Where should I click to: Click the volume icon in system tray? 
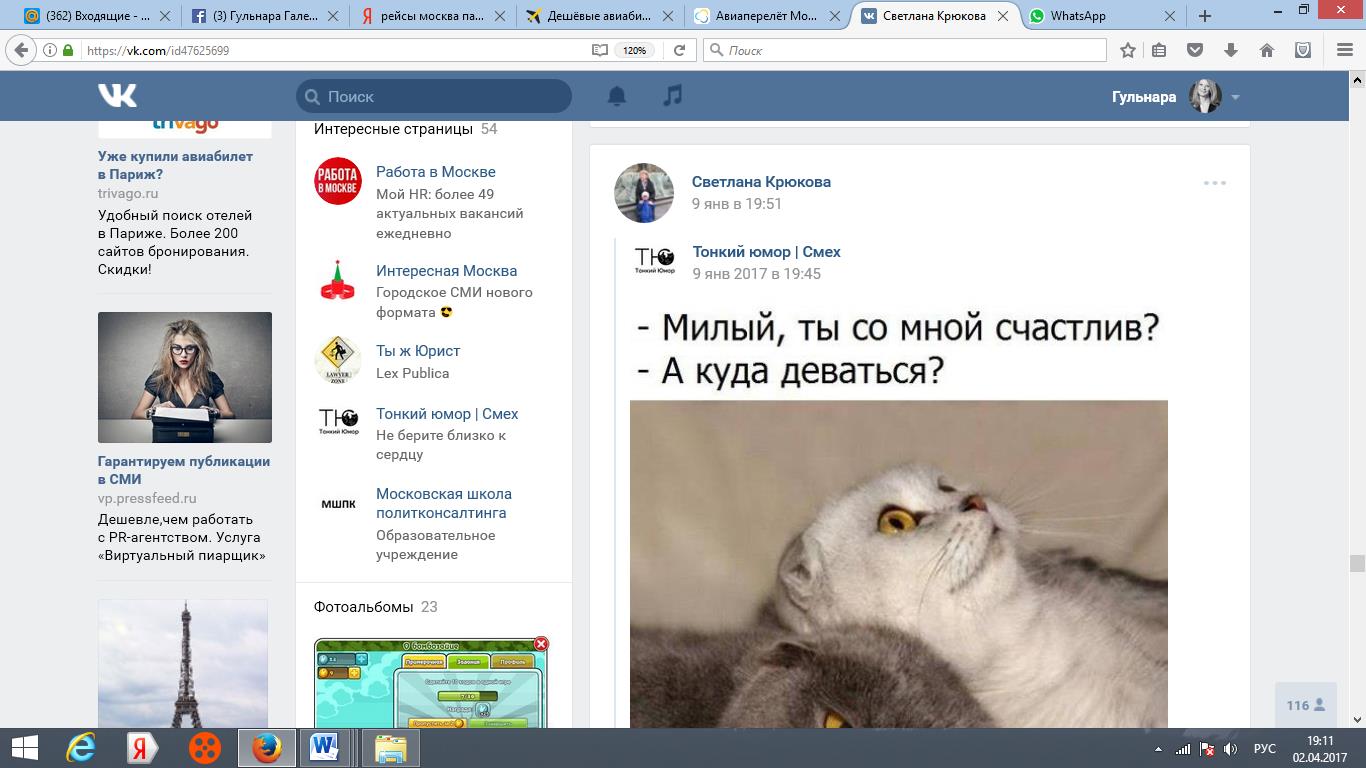(x=1231, y=749)
